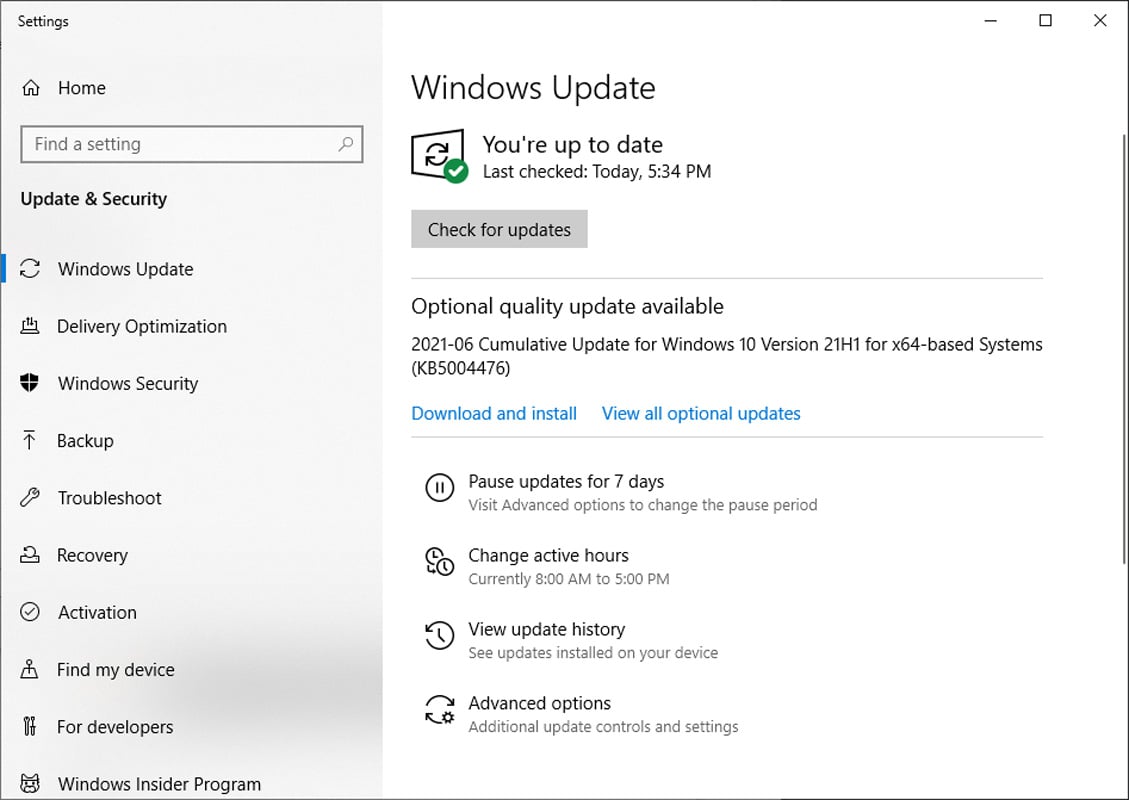The width and height of the screenshot is (1129, 800).
Task: Click Download and install link
Action: pyautogui.click(x=494, y=413)
